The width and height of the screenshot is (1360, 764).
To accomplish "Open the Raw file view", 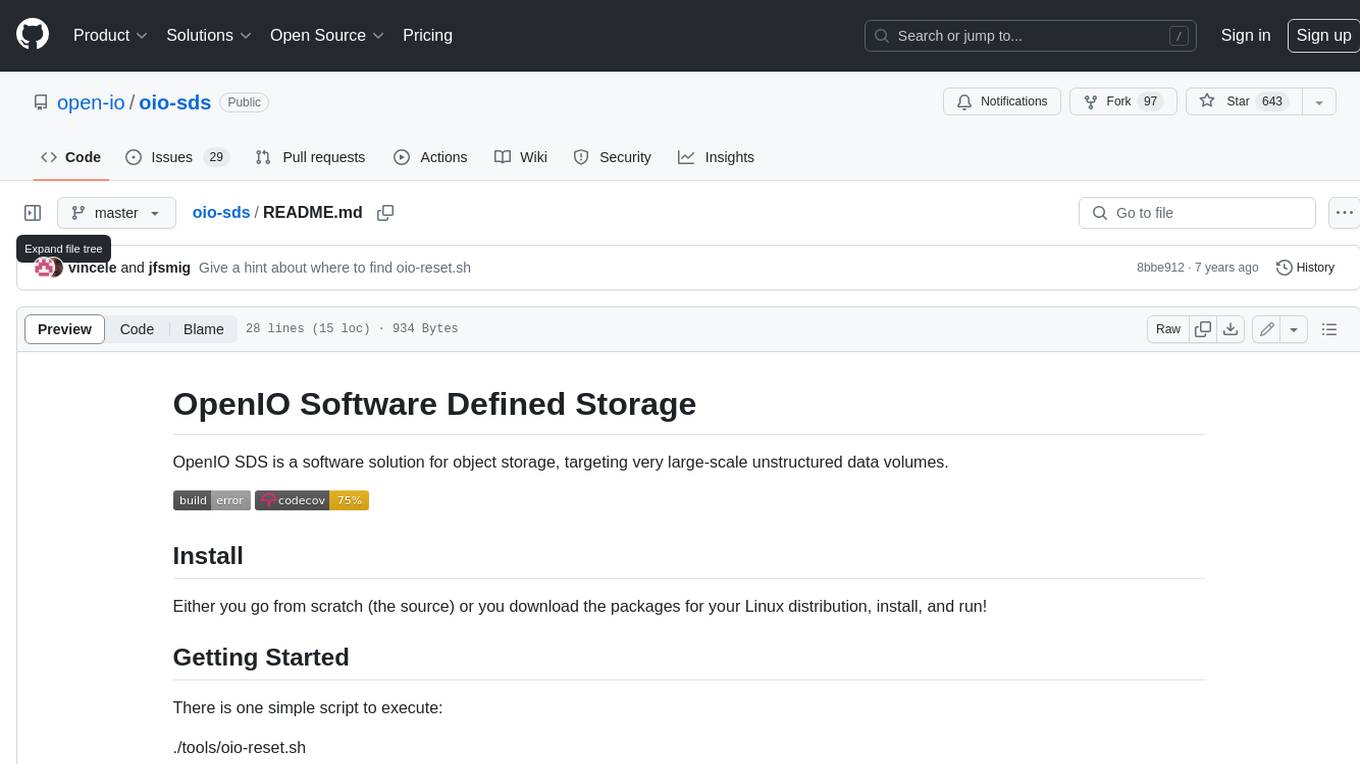I will coord(1168,329).
